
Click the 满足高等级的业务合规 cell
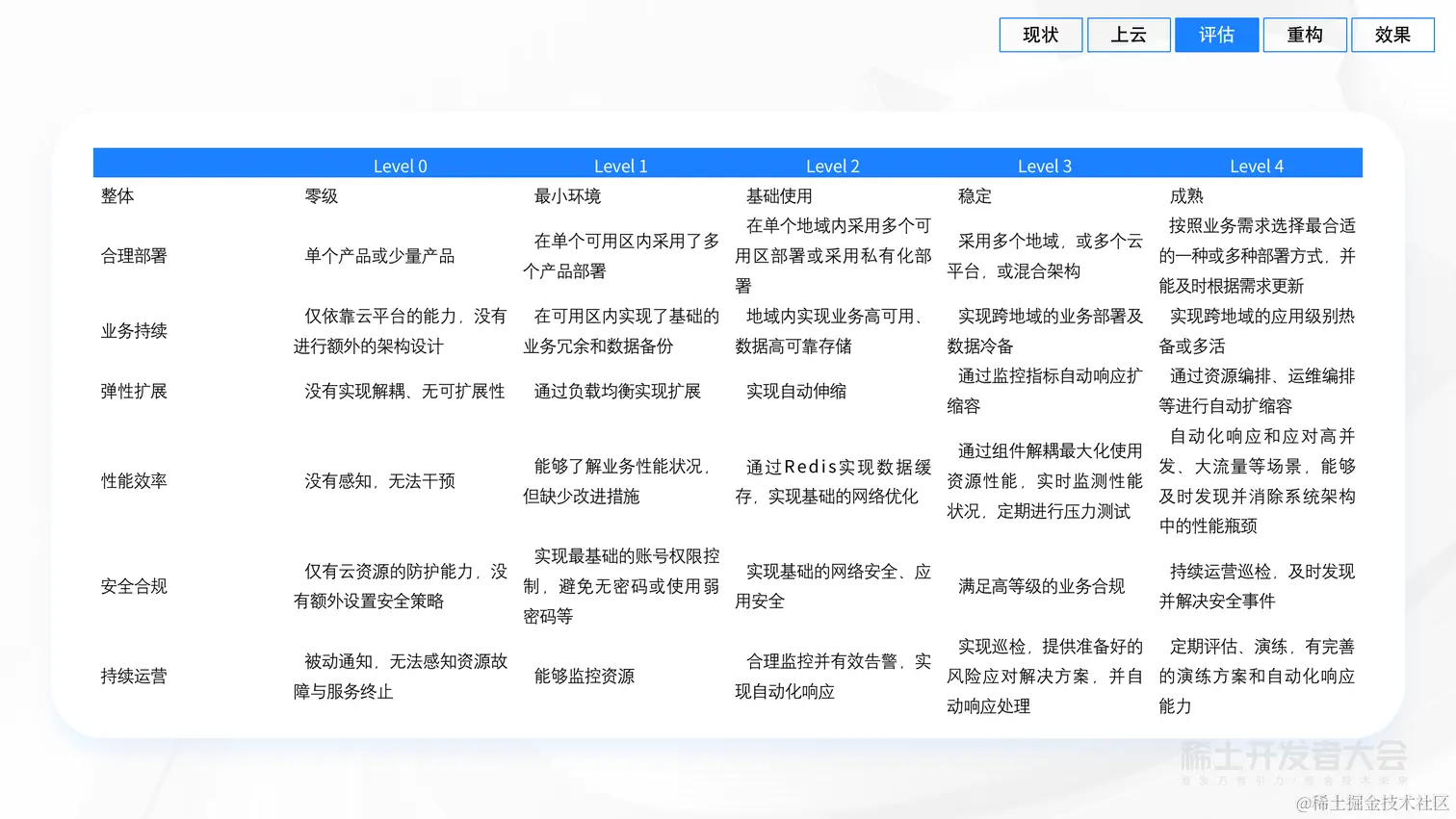(1041, 585)
